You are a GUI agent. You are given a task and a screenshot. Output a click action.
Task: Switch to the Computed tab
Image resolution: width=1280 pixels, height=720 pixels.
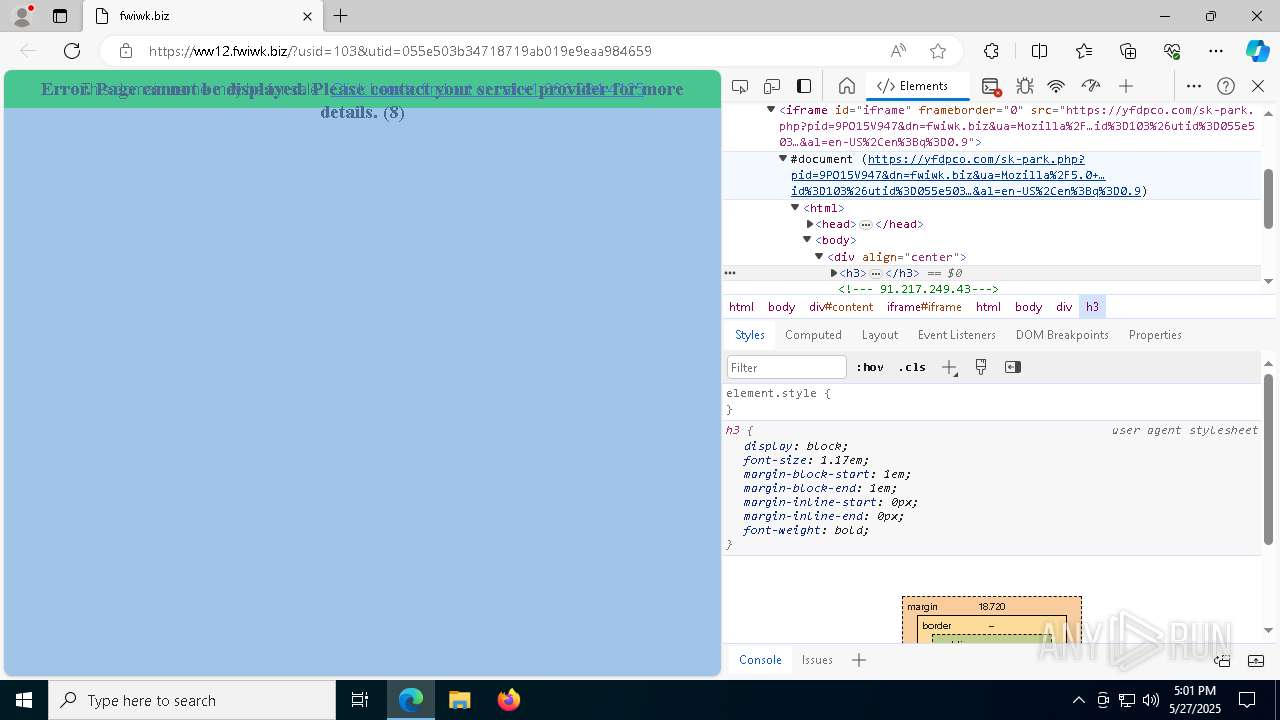point(813,335)
